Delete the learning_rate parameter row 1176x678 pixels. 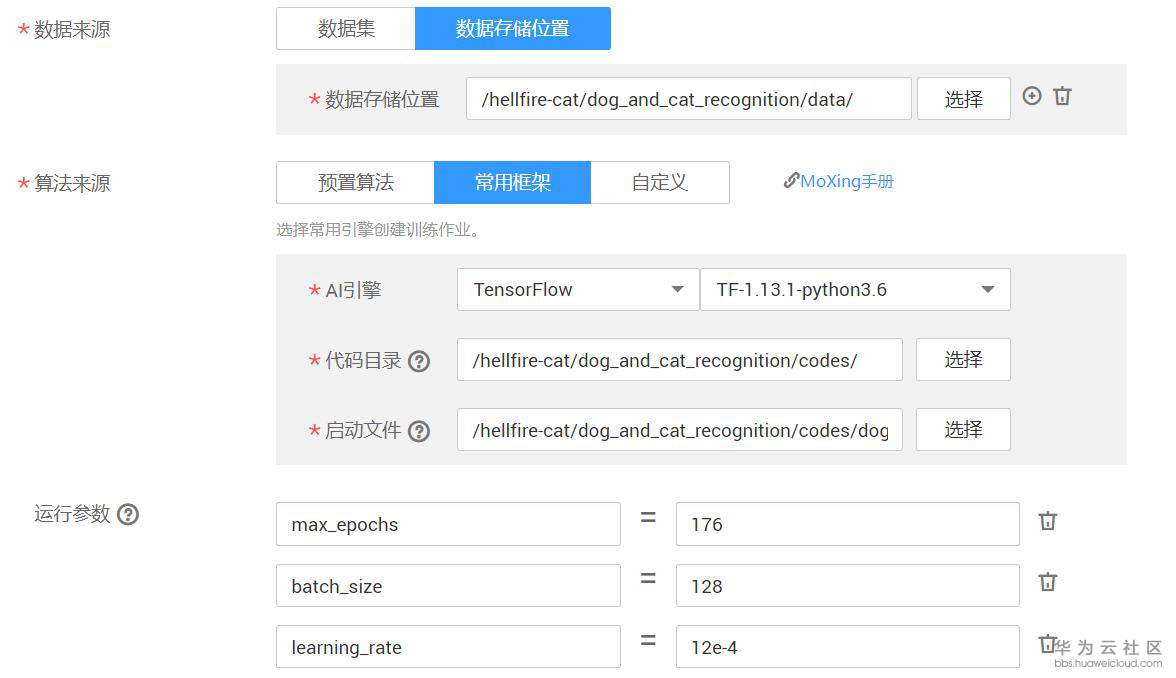coord(1048,644)
